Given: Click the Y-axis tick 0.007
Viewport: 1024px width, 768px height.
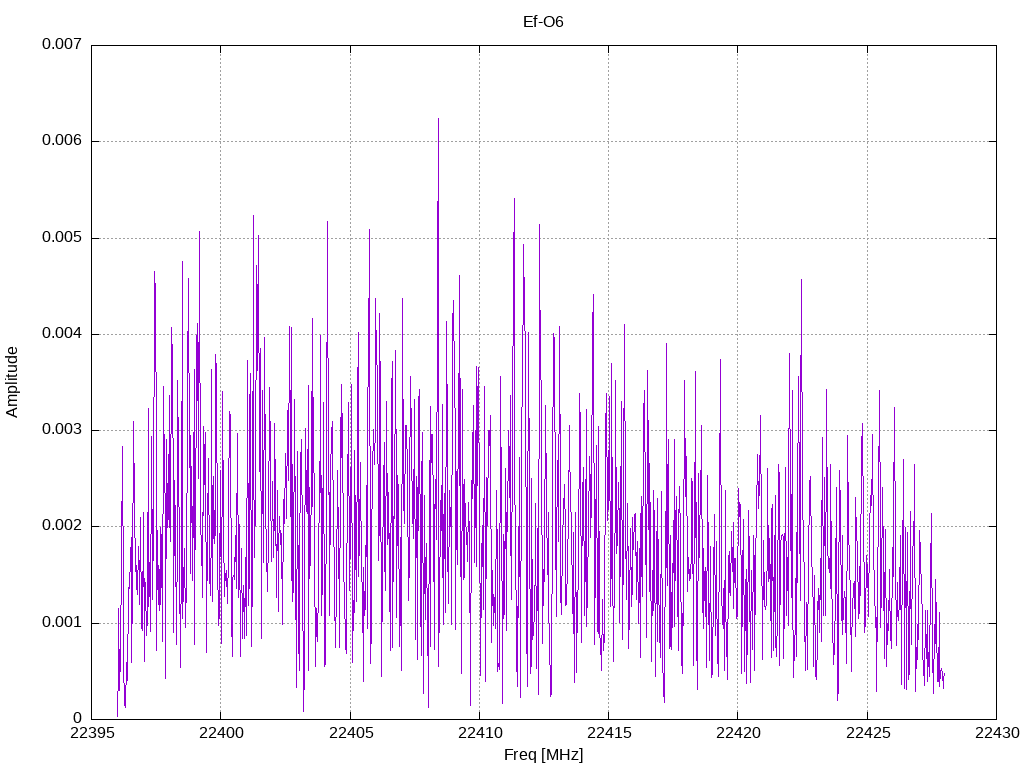Looking at the screenshot, I should [x=62, y=44].
